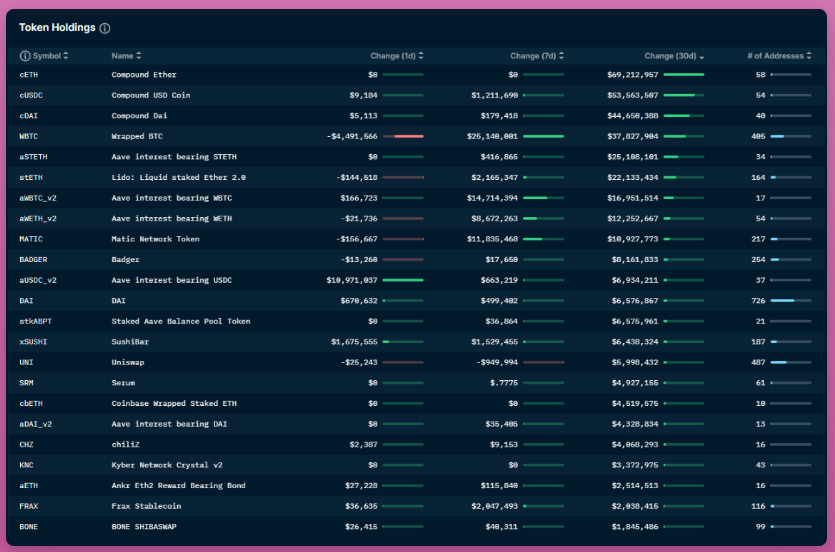
Task: Click the Compound USD Coin name
Action: click(x=151, y=95)
